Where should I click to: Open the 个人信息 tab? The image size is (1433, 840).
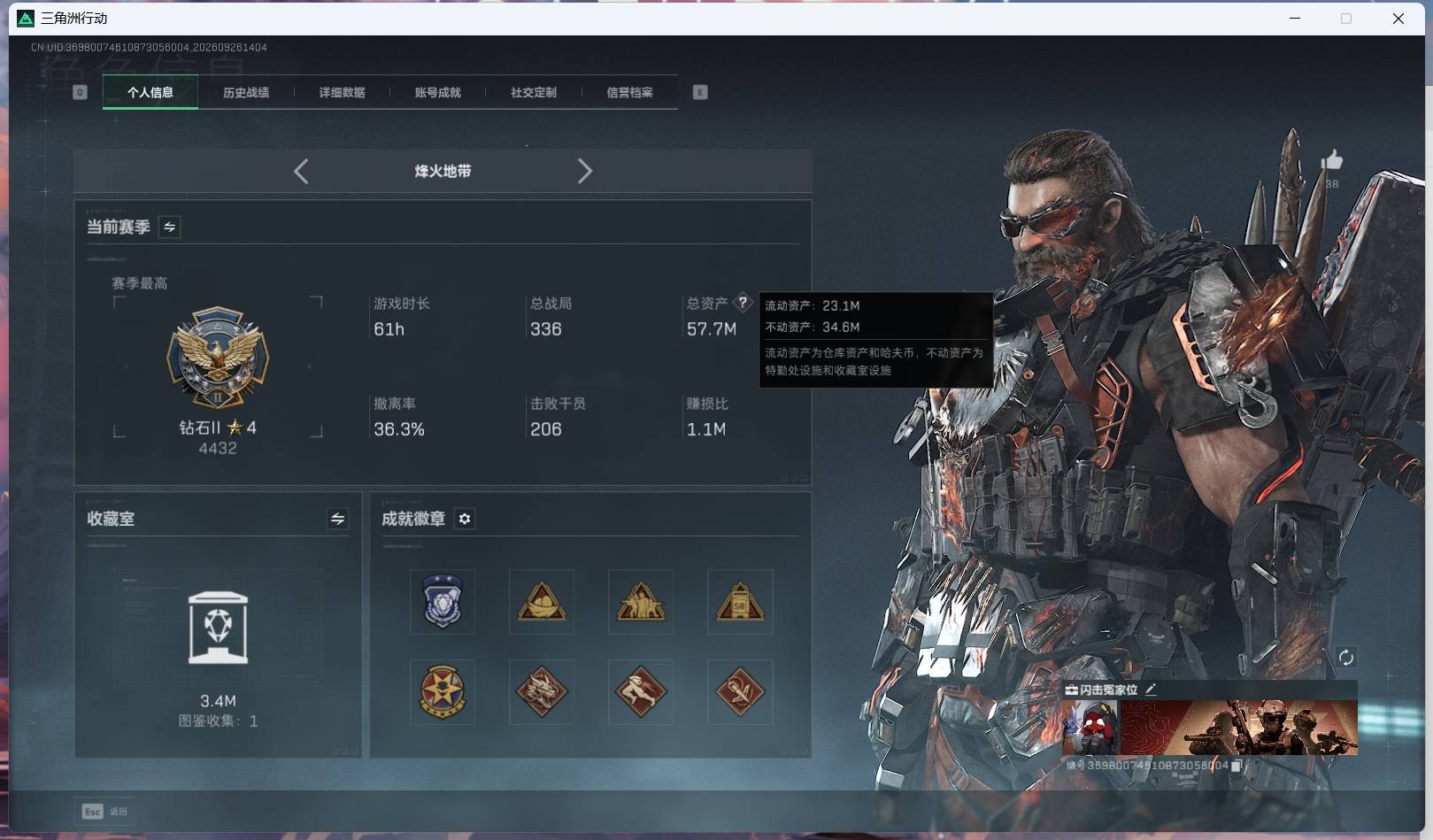click(x=150, y=92)
